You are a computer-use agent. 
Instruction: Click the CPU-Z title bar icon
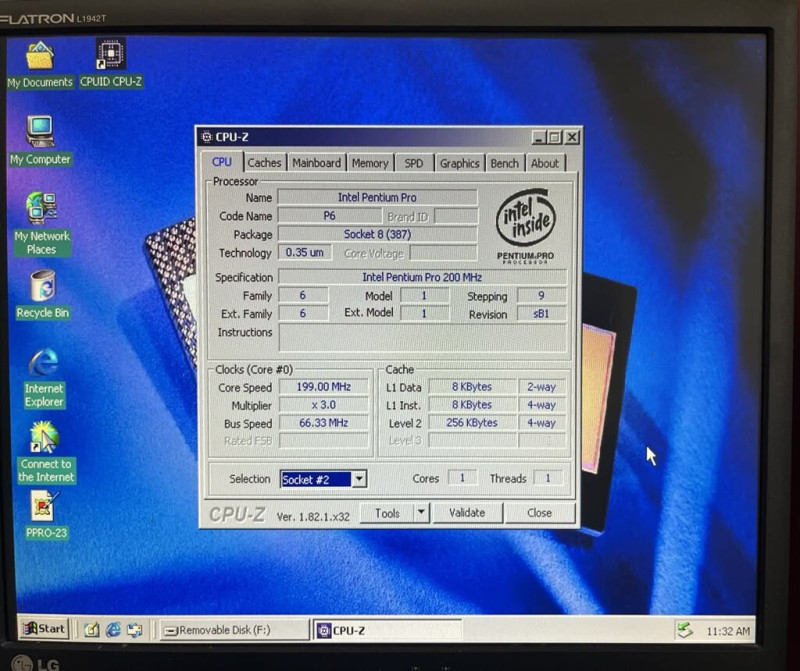point(207,137)
